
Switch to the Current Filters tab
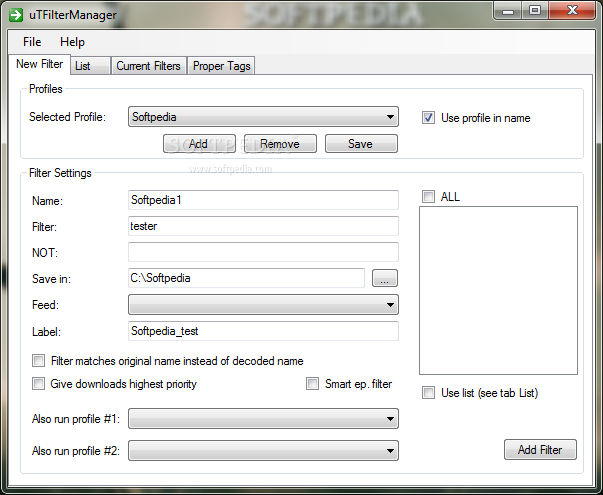click(x=148, y=66)
